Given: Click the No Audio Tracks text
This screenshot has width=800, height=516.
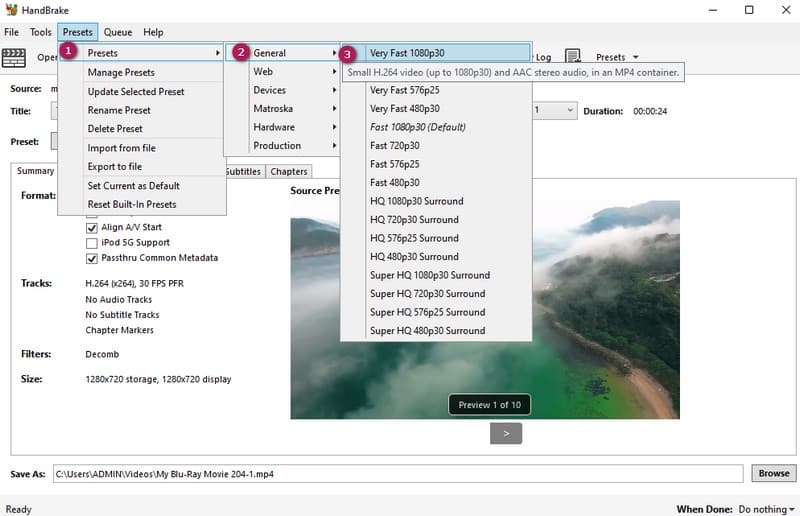Looking at the screenshot, I should [x=118, y=300].
